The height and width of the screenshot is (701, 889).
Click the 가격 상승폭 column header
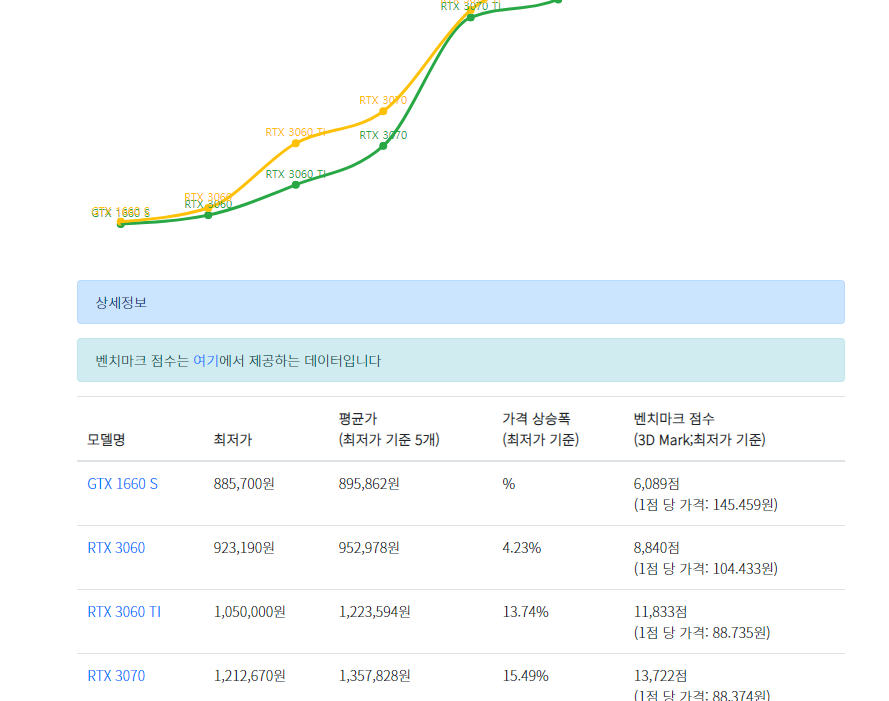click(x=540, y=429)
